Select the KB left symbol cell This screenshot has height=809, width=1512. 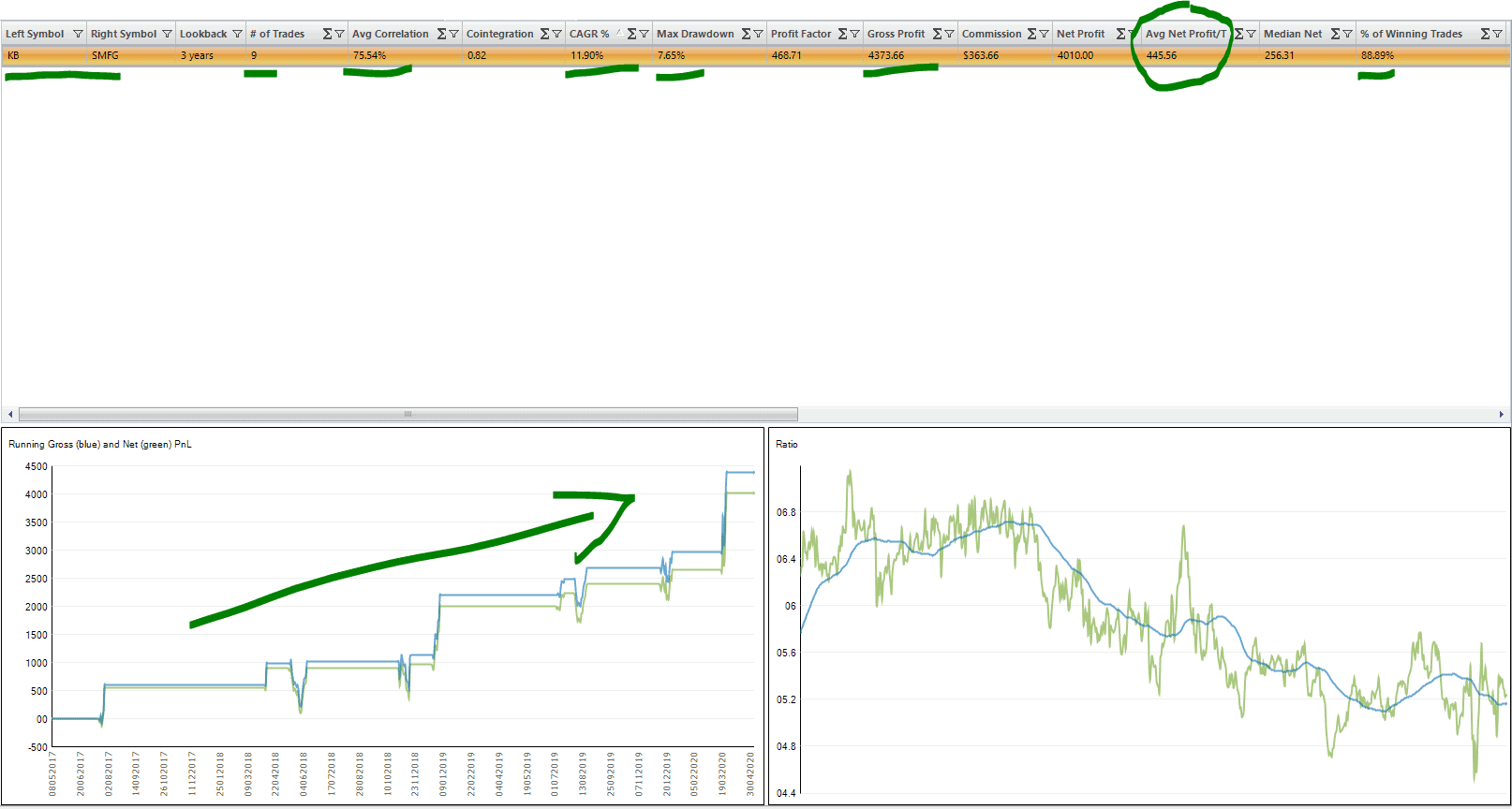(44, 55)
